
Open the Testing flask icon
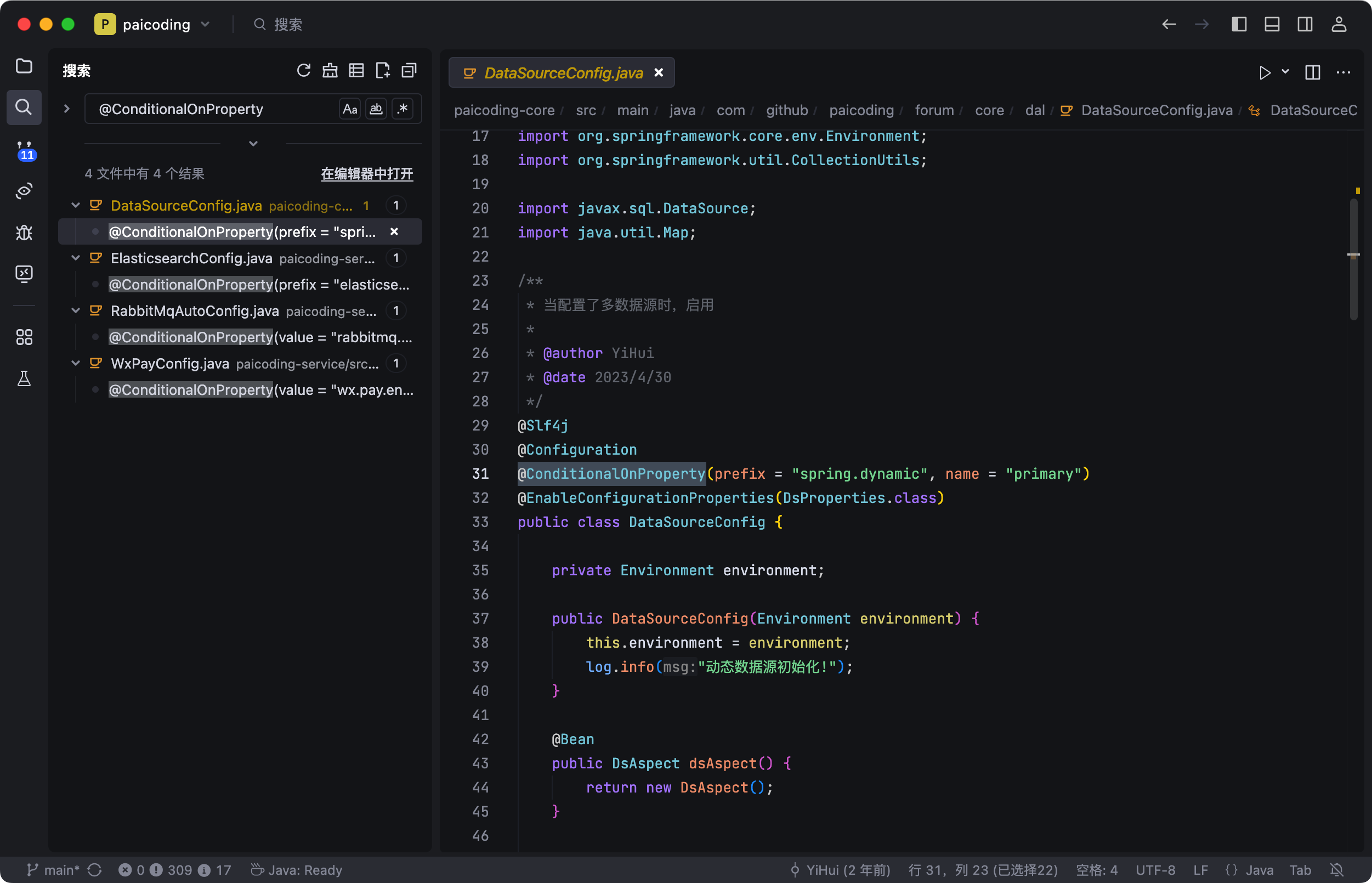pos(24,378)
